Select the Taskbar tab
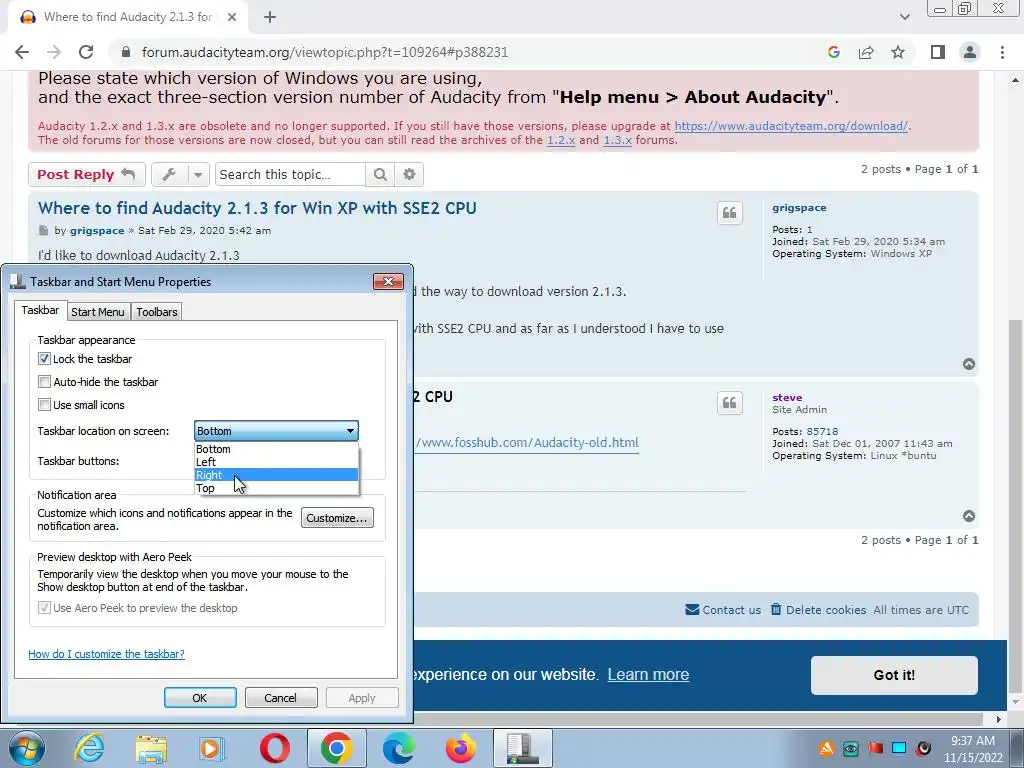Viewport: 1024px width, 768px height. pos(40,310)
